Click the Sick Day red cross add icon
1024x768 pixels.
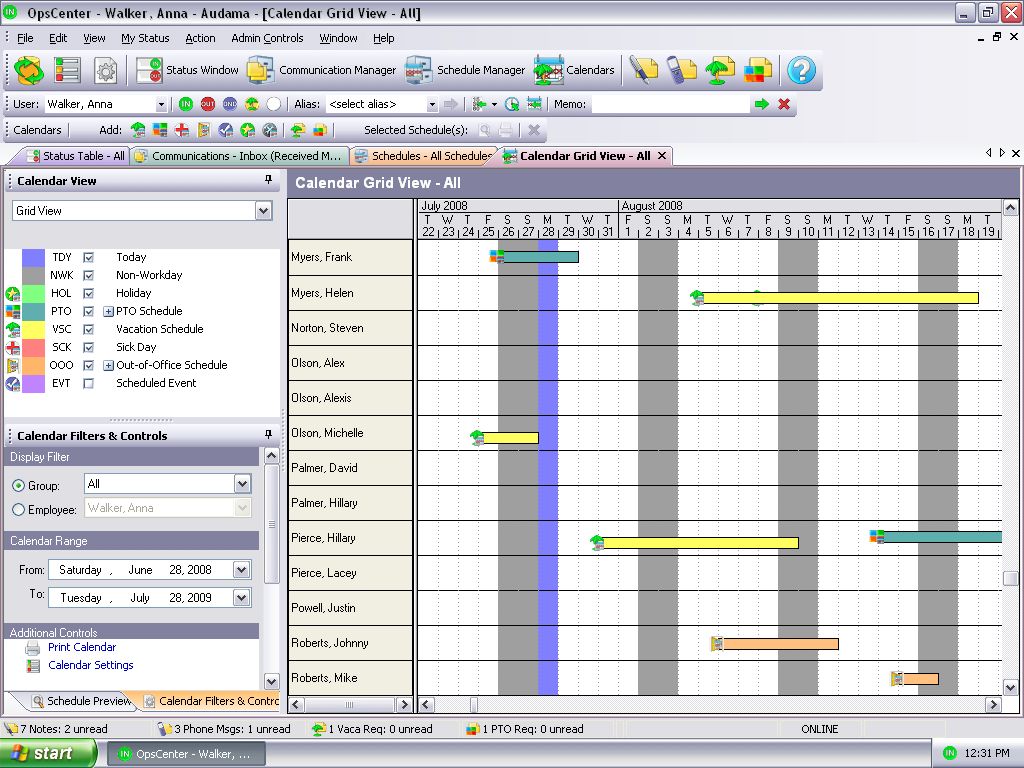181,130
